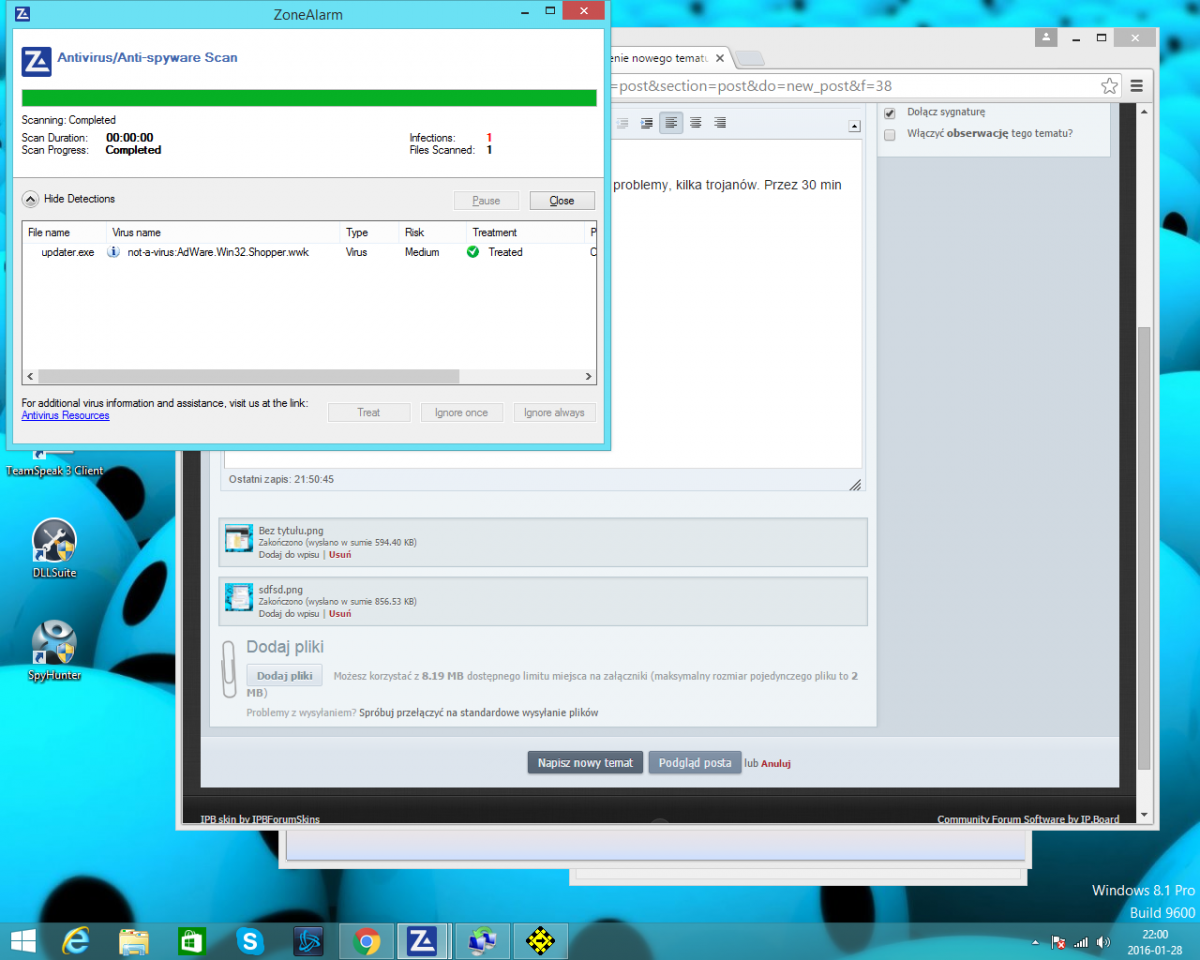This screenshot has height=960, width=1200.
Task: Click Usuń for Bez tytułu.png
Action: (x=340, y=554)
